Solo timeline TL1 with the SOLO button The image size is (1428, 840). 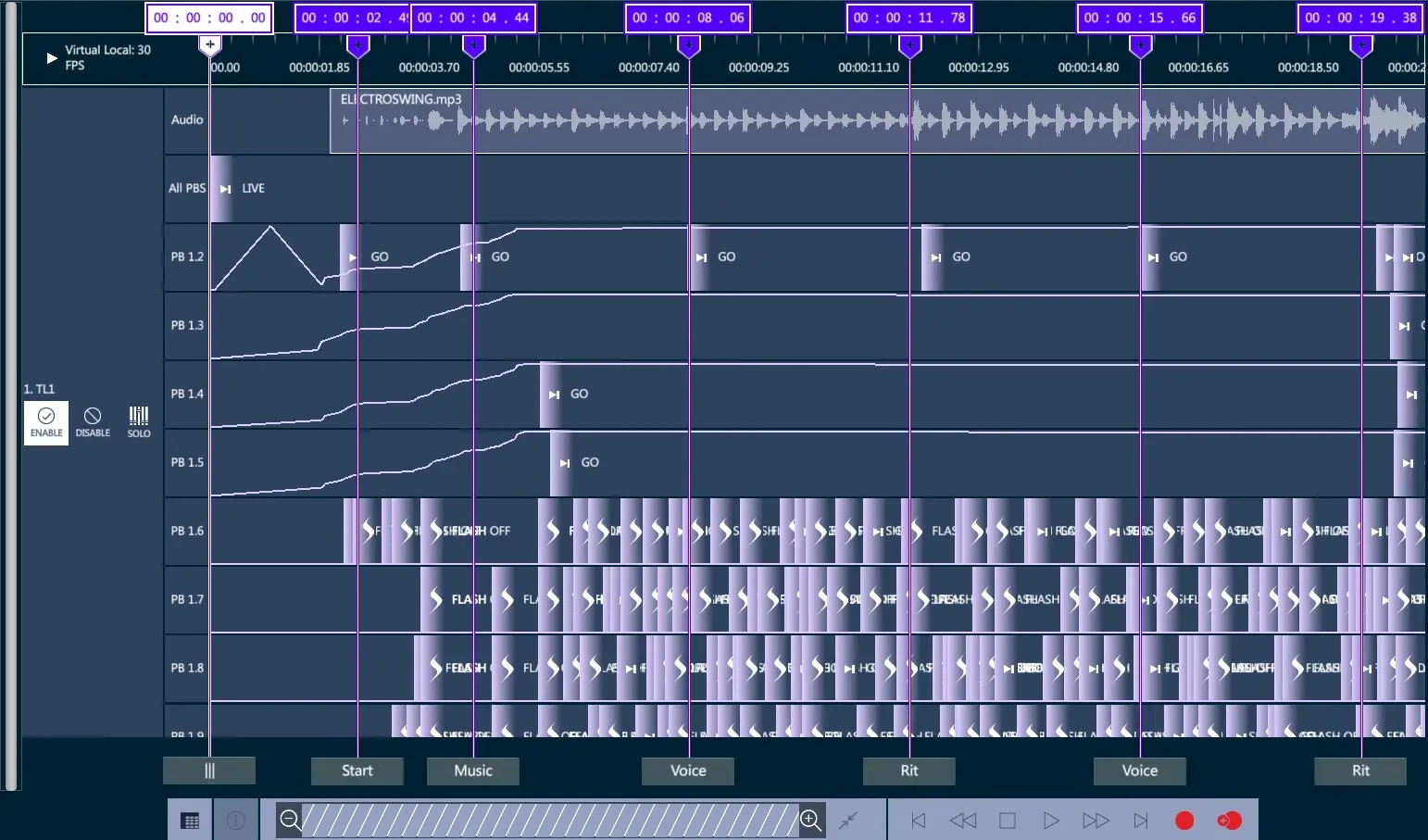pyautogui.click(x=139, y=422)
